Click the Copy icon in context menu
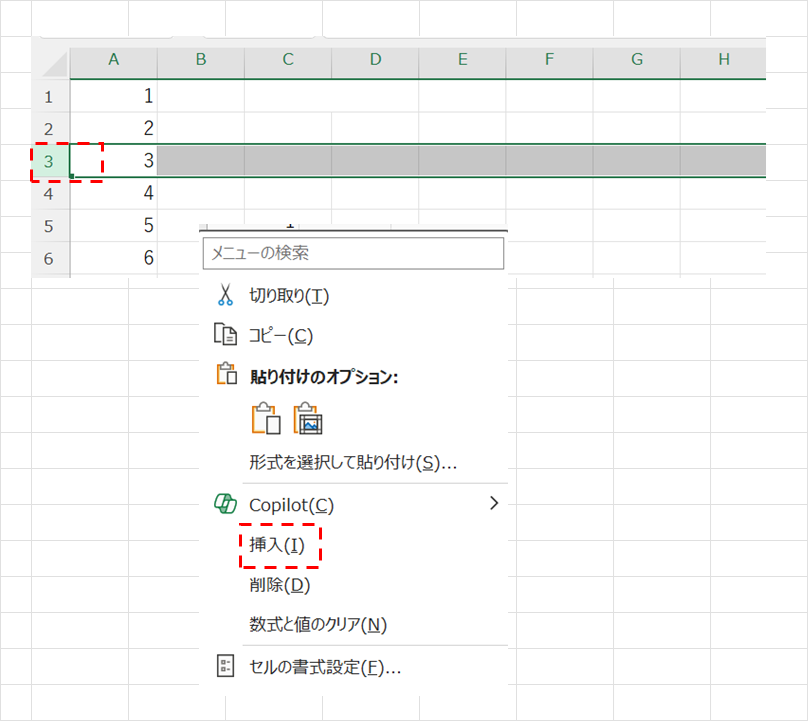The image size is (808, 721). [x=225, y=335]
